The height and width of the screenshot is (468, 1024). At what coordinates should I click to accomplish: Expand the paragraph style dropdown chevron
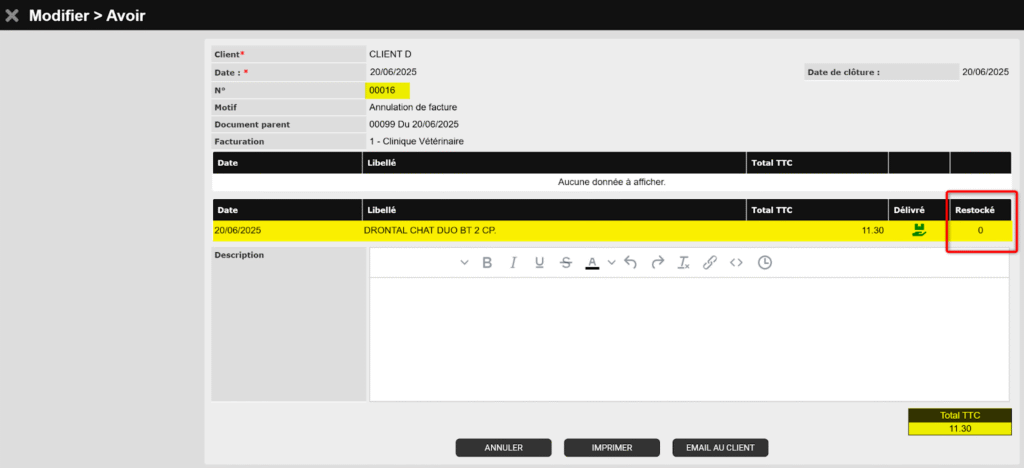click(464, 263)
